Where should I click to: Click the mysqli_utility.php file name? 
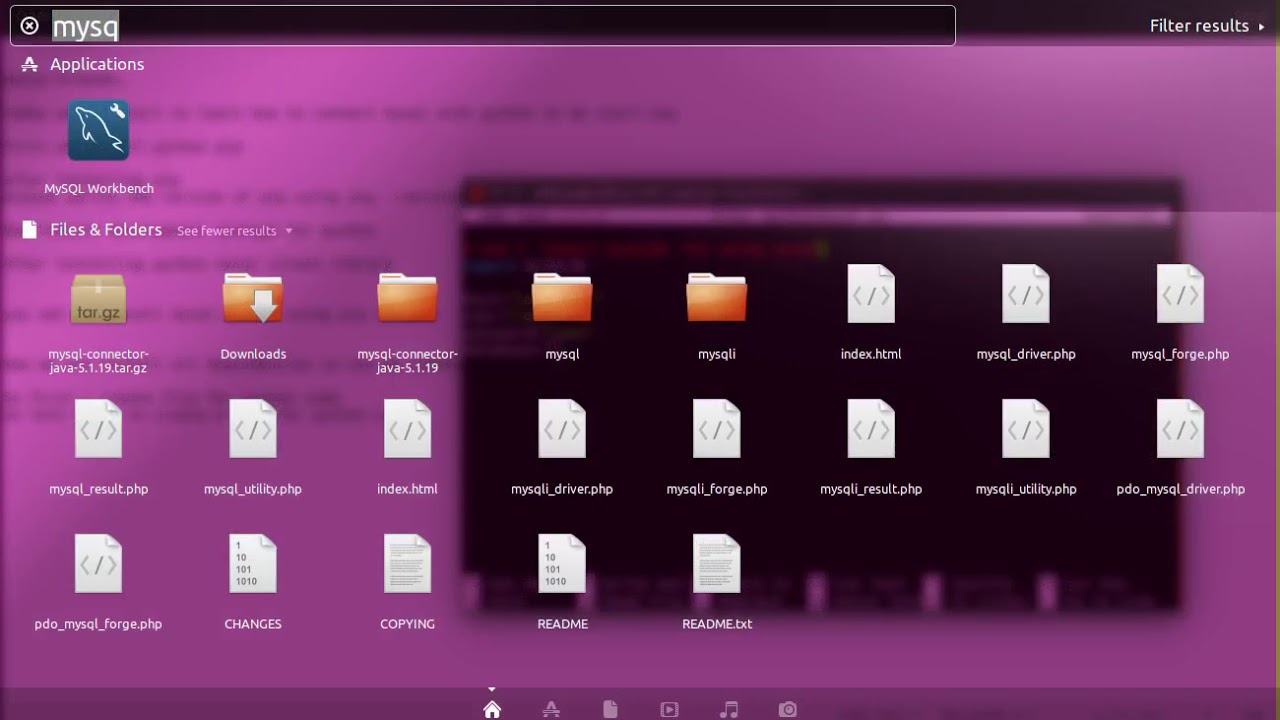pos(1026,489)
